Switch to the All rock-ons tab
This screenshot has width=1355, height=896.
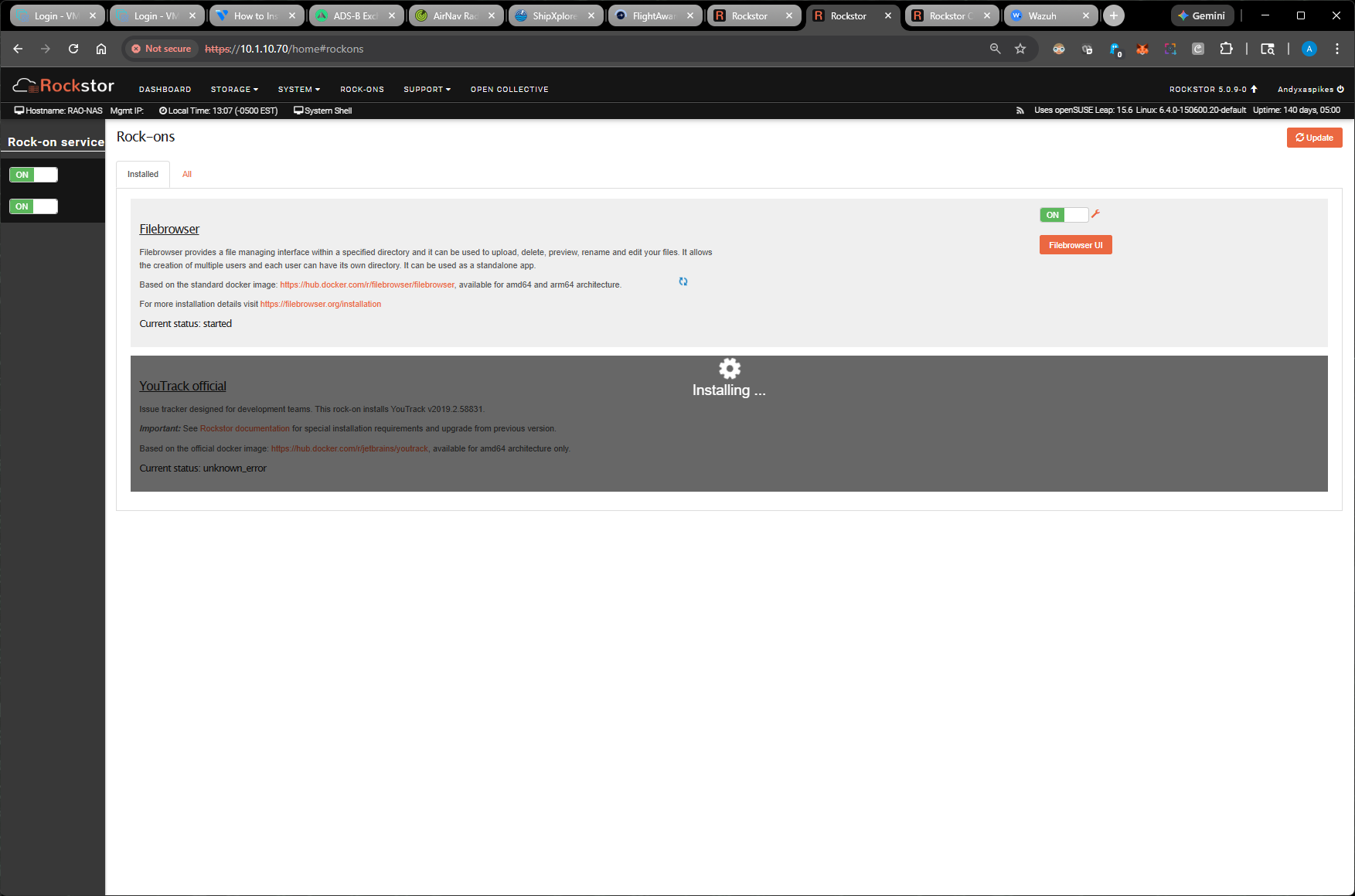(x=187, y=175)
